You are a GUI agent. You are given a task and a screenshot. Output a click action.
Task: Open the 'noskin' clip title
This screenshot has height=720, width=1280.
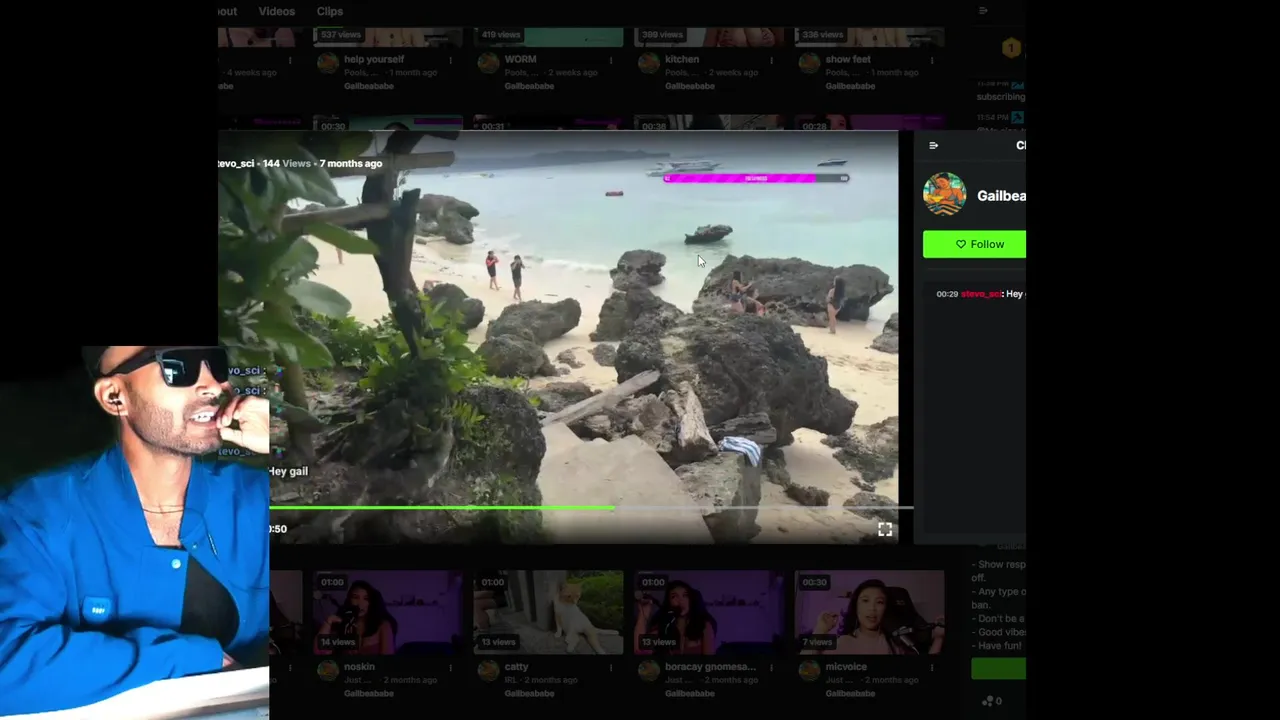359,667
